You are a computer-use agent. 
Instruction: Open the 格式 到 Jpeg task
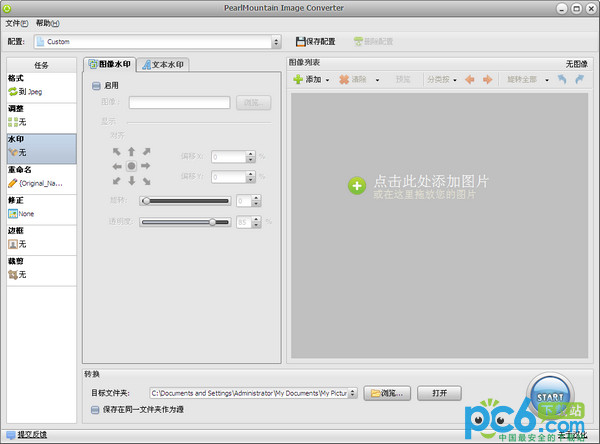pos(41,88)
